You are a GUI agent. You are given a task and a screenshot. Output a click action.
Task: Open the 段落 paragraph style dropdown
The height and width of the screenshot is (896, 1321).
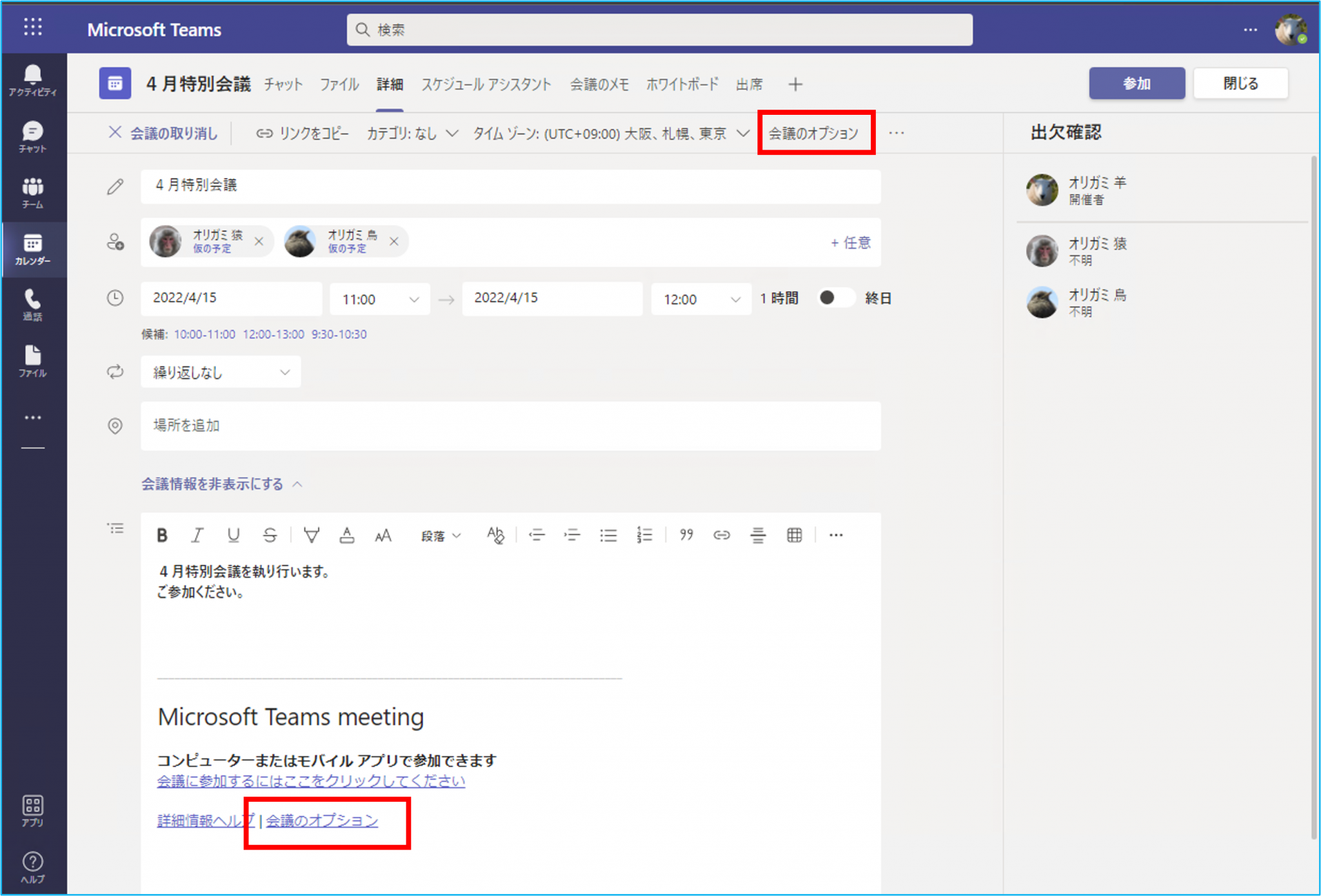click(x=441, y=535)
